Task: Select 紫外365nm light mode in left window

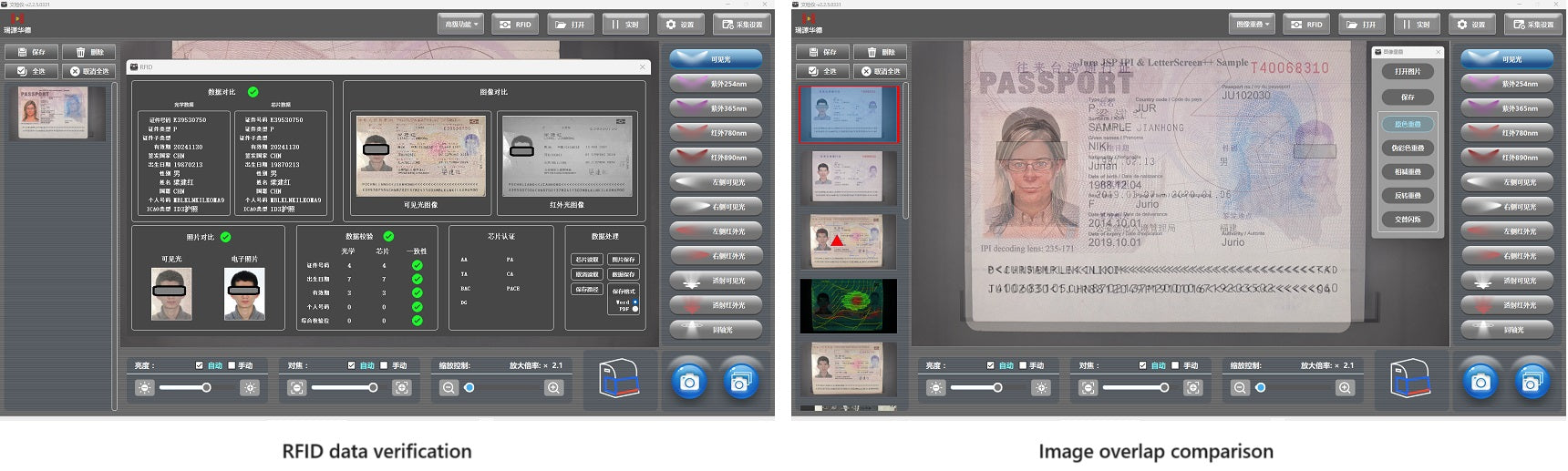Action: pyautogui.click(x=717, y=108)
